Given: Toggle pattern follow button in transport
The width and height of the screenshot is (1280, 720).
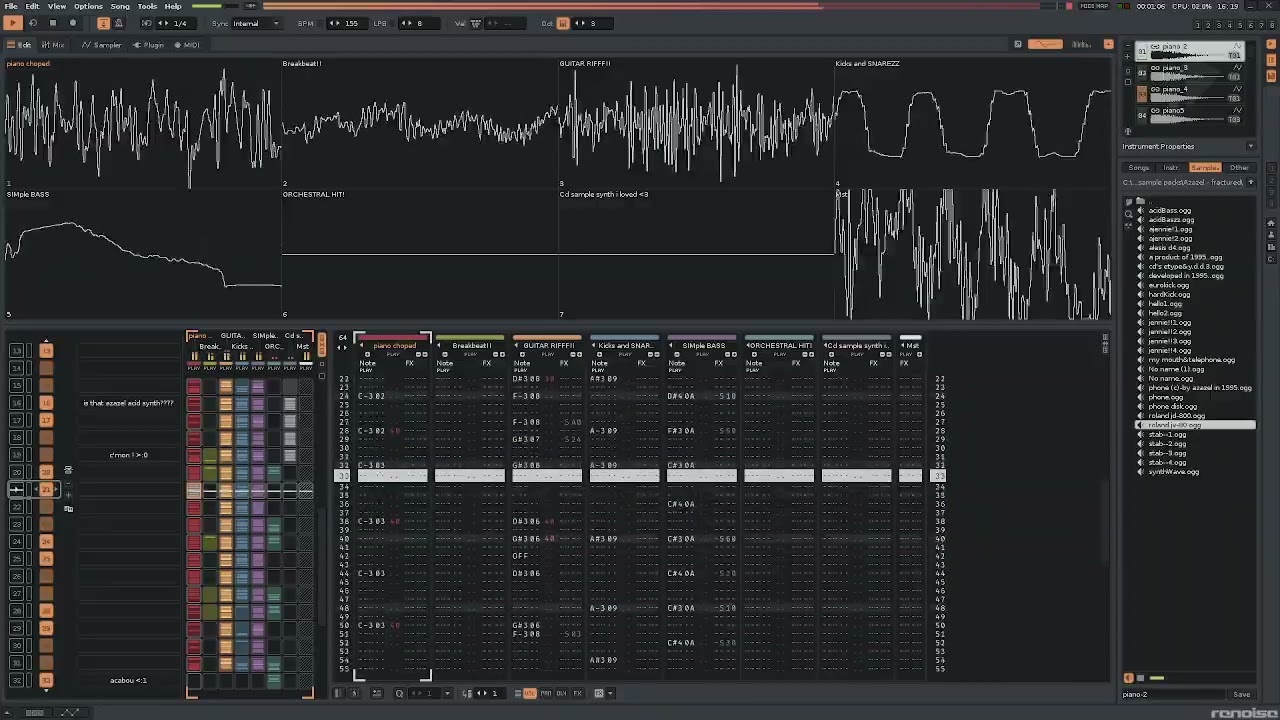Looking at the screenshot, I should tap(103, 23).
